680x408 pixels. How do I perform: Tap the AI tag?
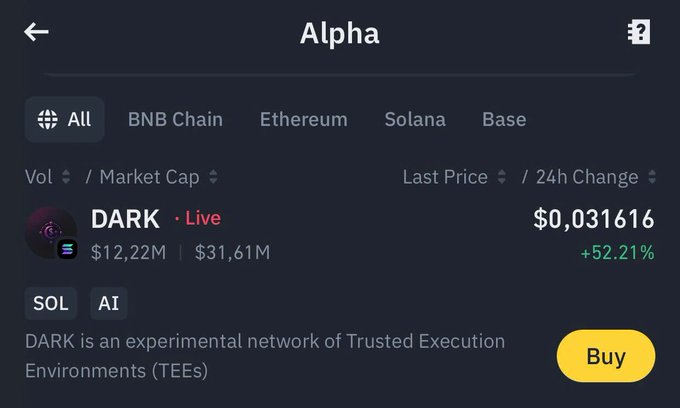click(x=108, y=303)
